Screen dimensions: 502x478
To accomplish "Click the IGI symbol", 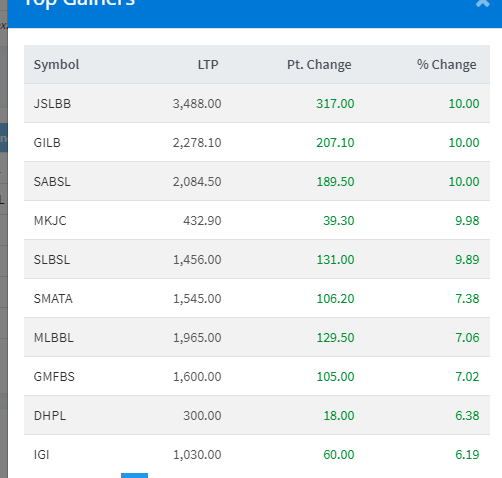I will point(41,455).
